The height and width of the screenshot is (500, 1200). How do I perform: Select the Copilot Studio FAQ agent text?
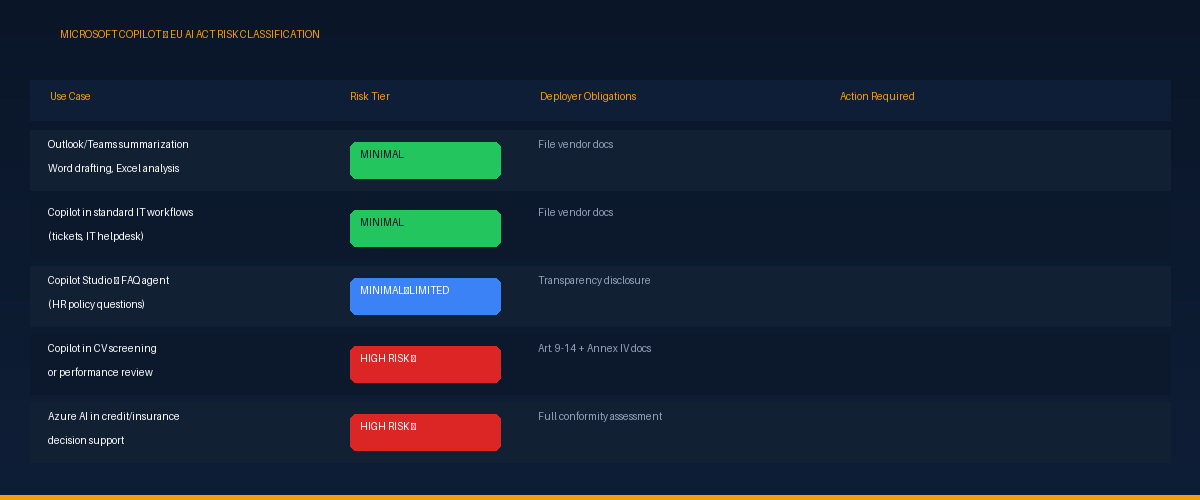(x=108, y=280)
